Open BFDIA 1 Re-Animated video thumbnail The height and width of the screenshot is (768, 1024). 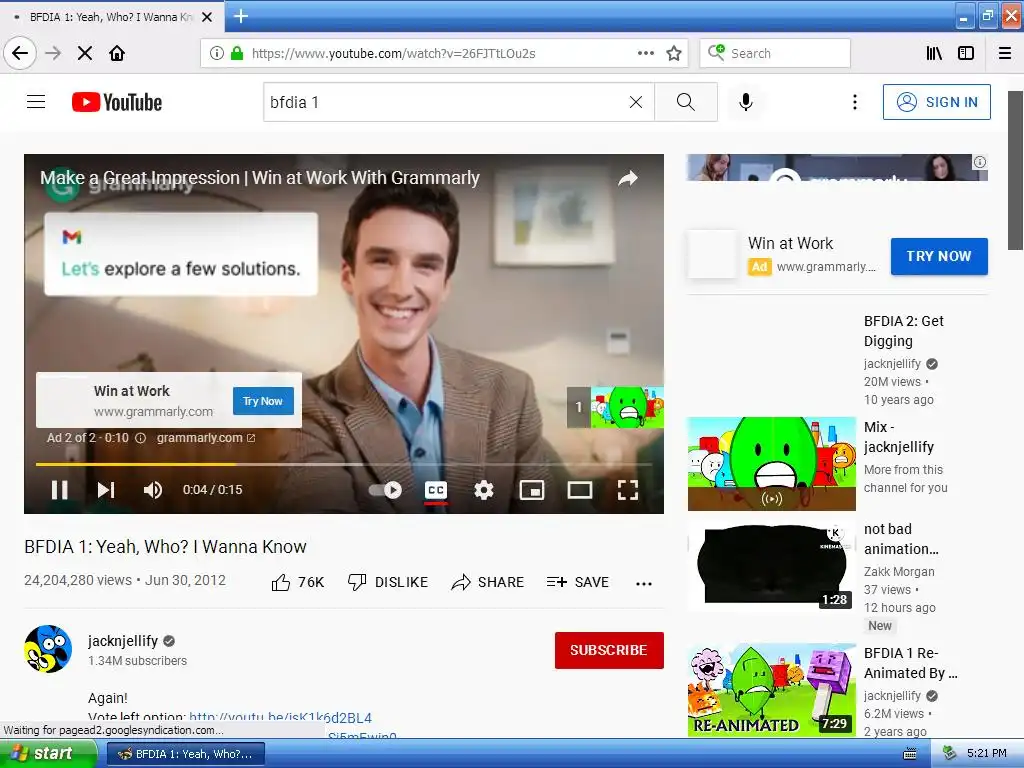(x=772, y=690)
